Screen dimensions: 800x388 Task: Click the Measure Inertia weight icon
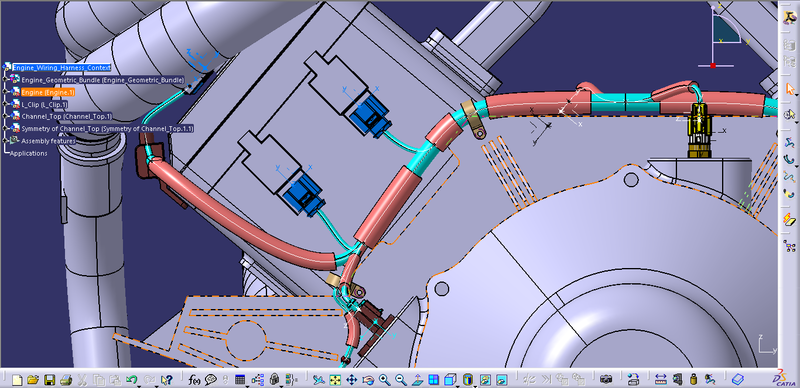693,380
